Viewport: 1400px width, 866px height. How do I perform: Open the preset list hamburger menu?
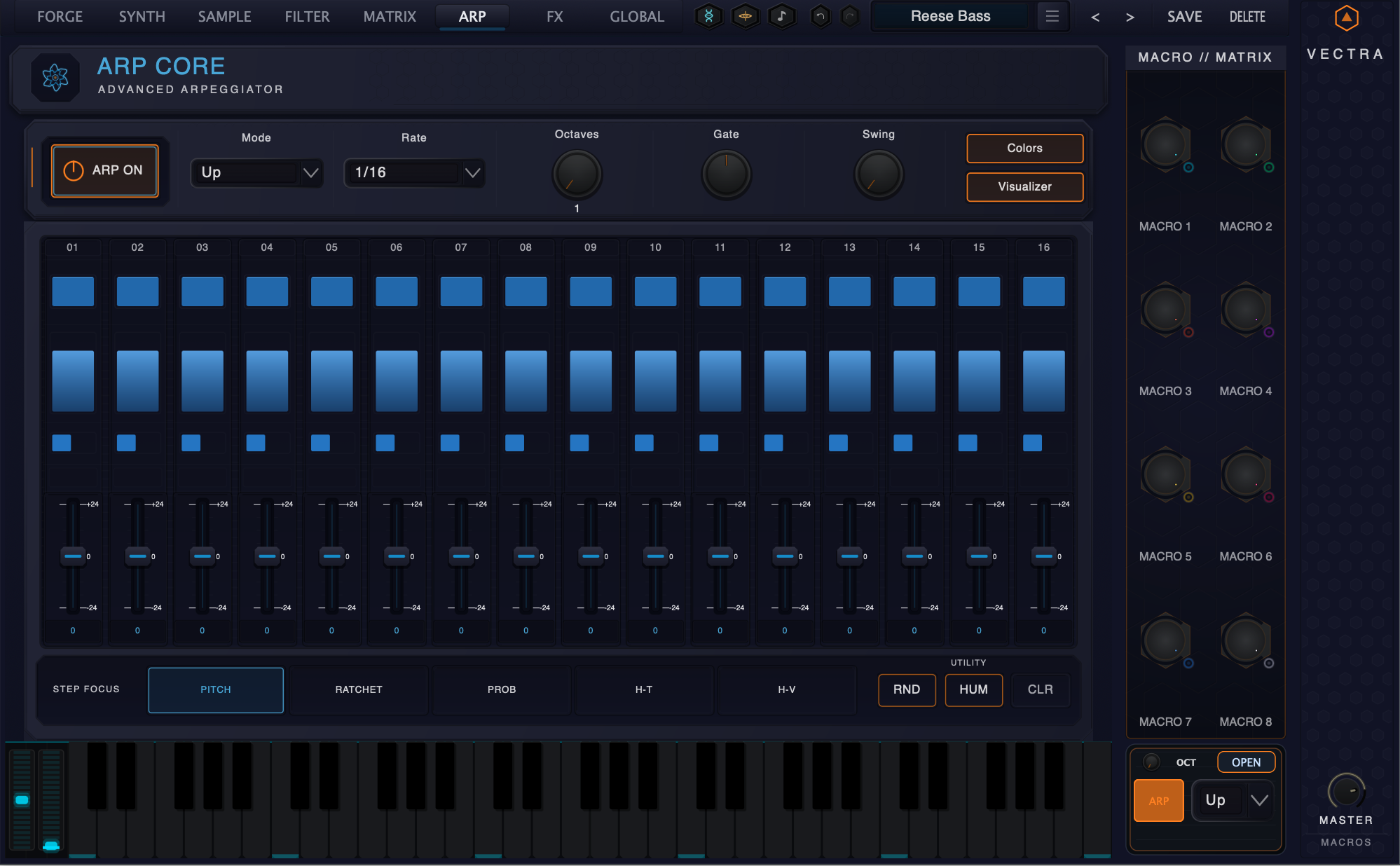click(1052, 16)
